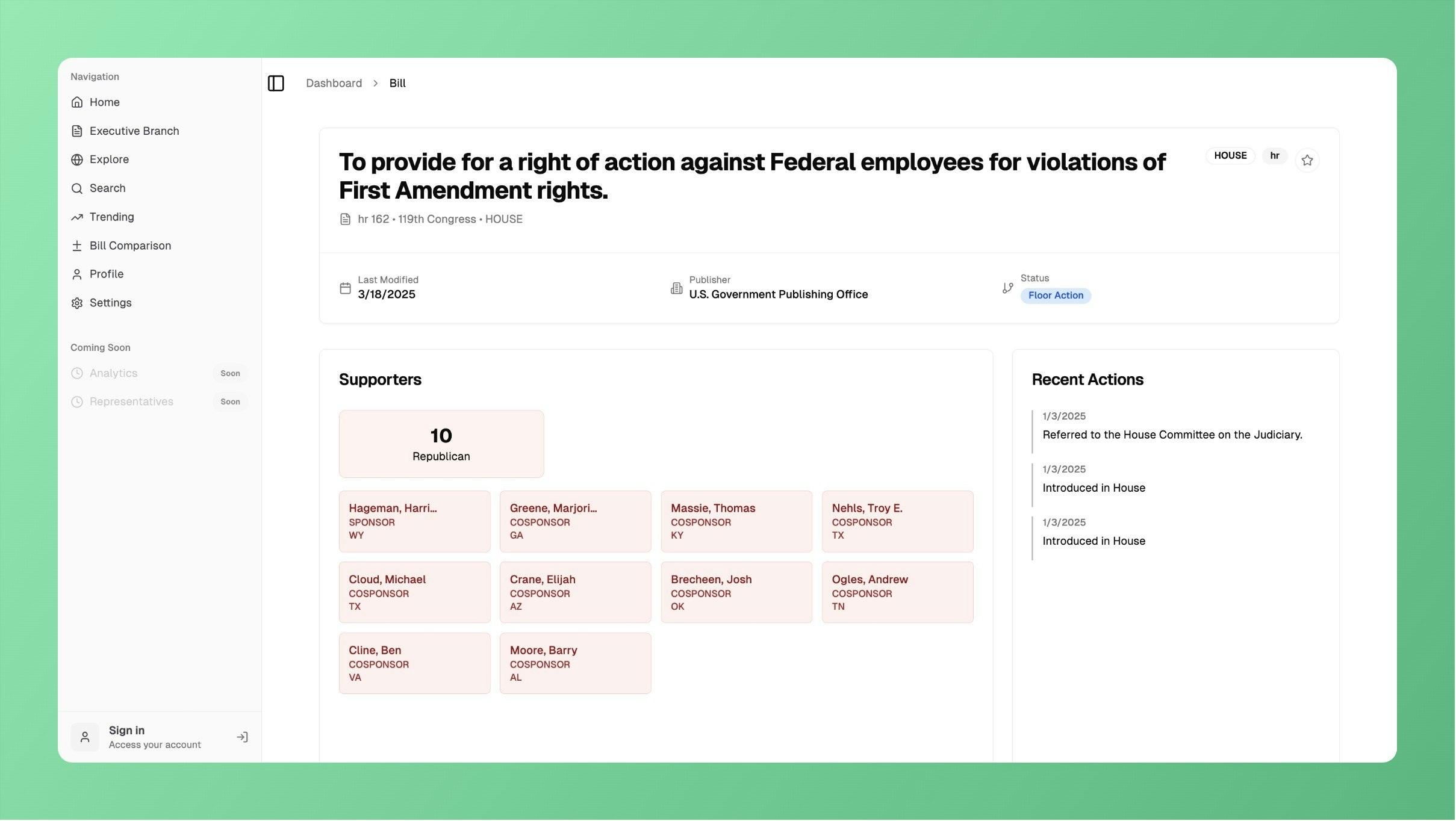
Task: Open the Profile menu item
Action: click(x=107, y=274)
